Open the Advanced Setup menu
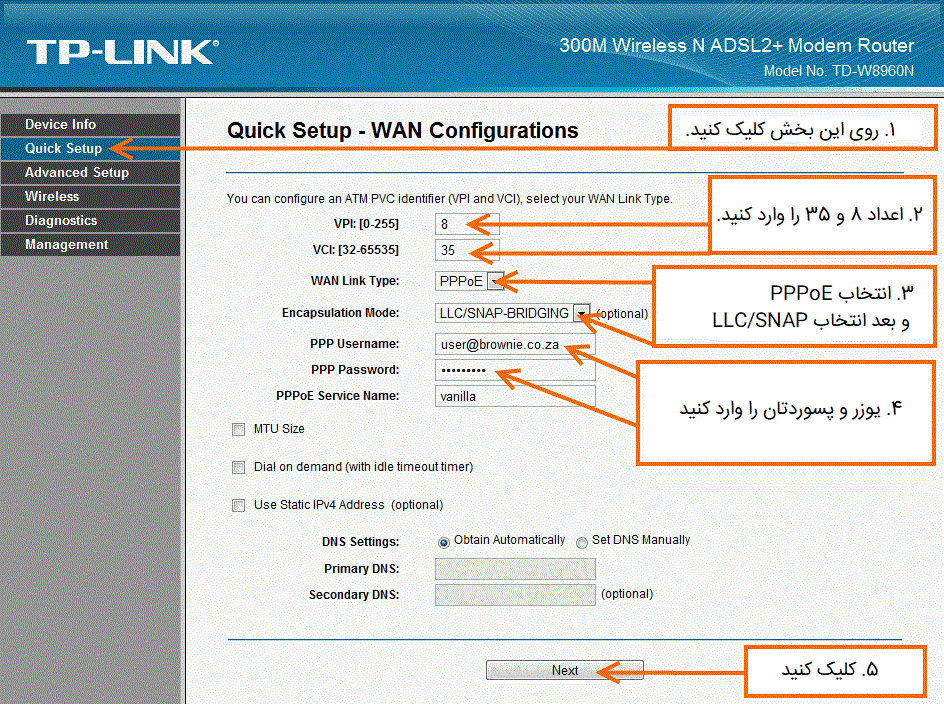Screen dimensions: 944x704 (x=90, y=173)
